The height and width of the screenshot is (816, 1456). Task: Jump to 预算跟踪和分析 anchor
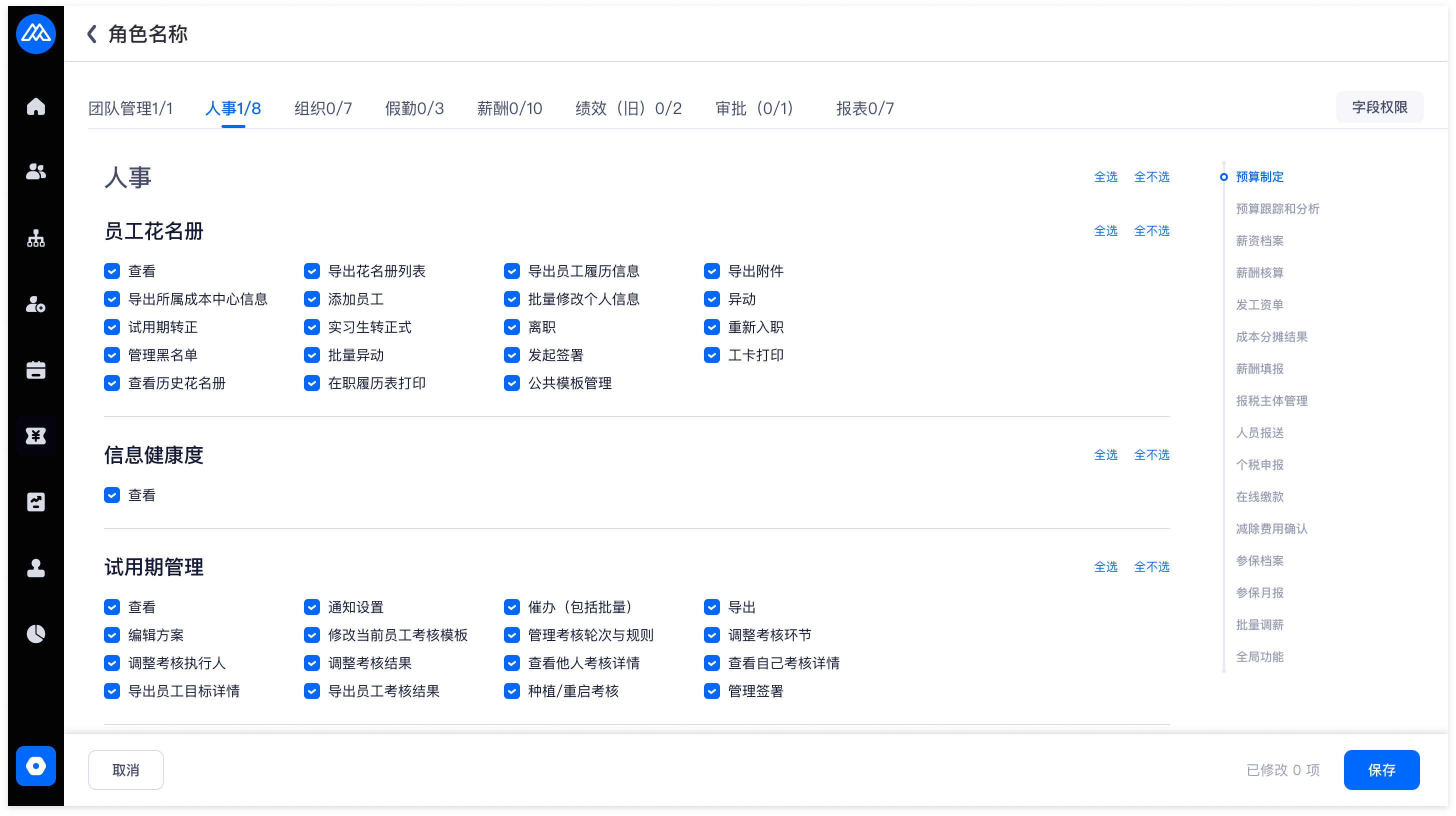coord(1278,209)
